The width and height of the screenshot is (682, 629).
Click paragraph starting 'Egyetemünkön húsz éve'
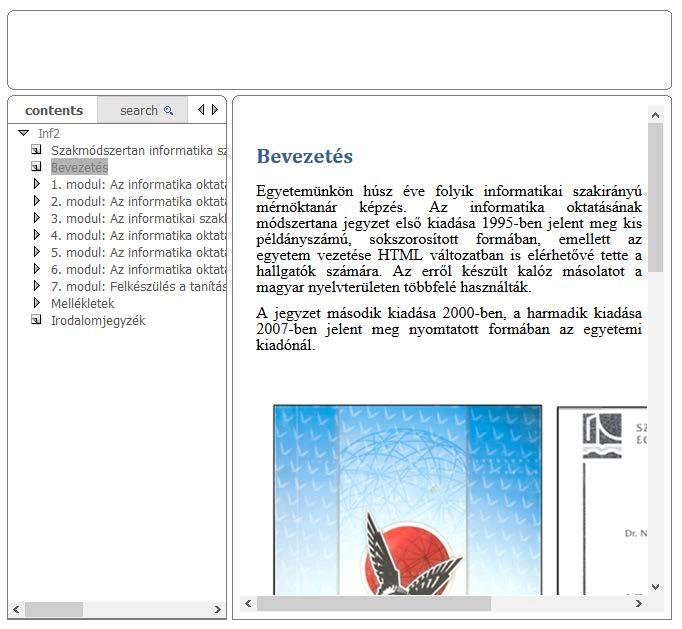(449, 239)
